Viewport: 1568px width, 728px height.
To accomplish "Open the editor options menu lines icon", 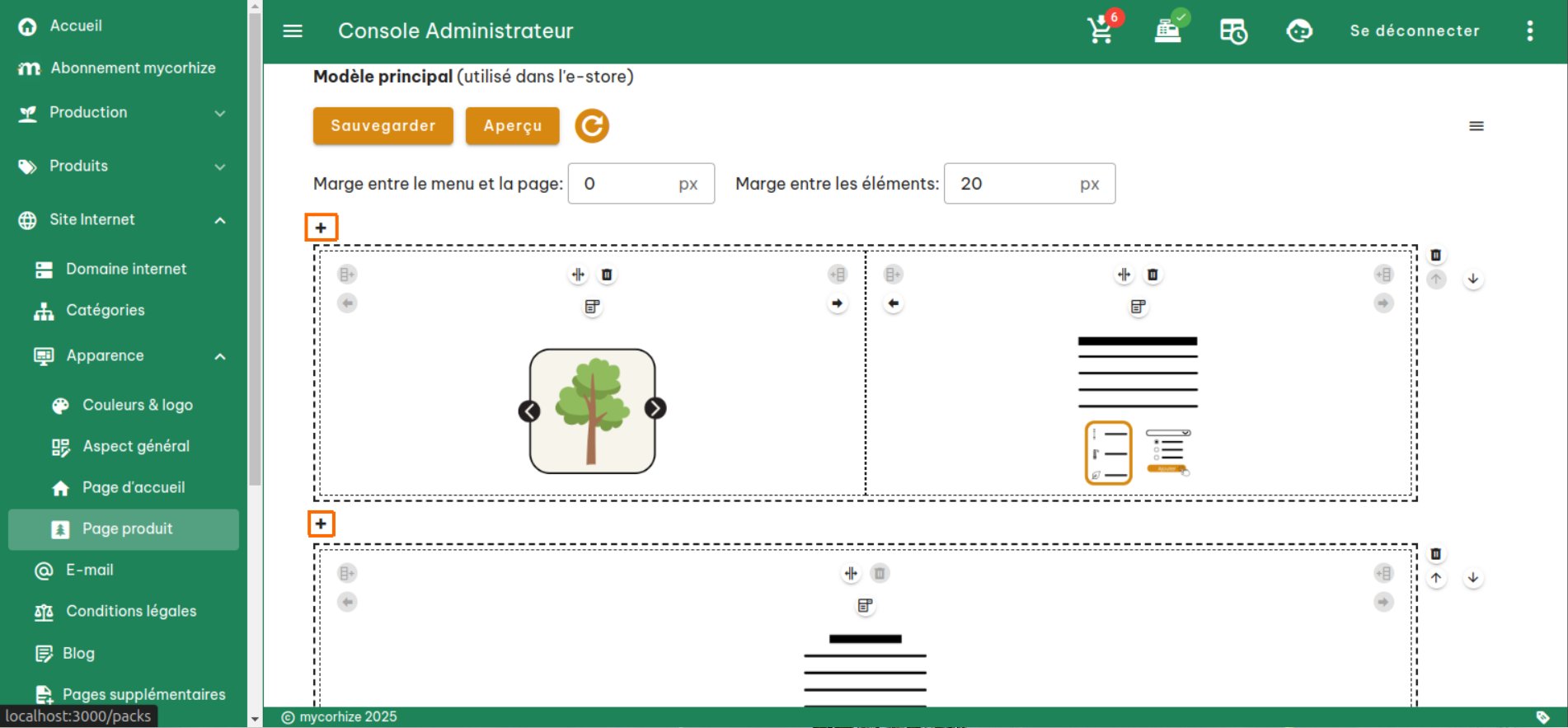I will point(1476,126).
